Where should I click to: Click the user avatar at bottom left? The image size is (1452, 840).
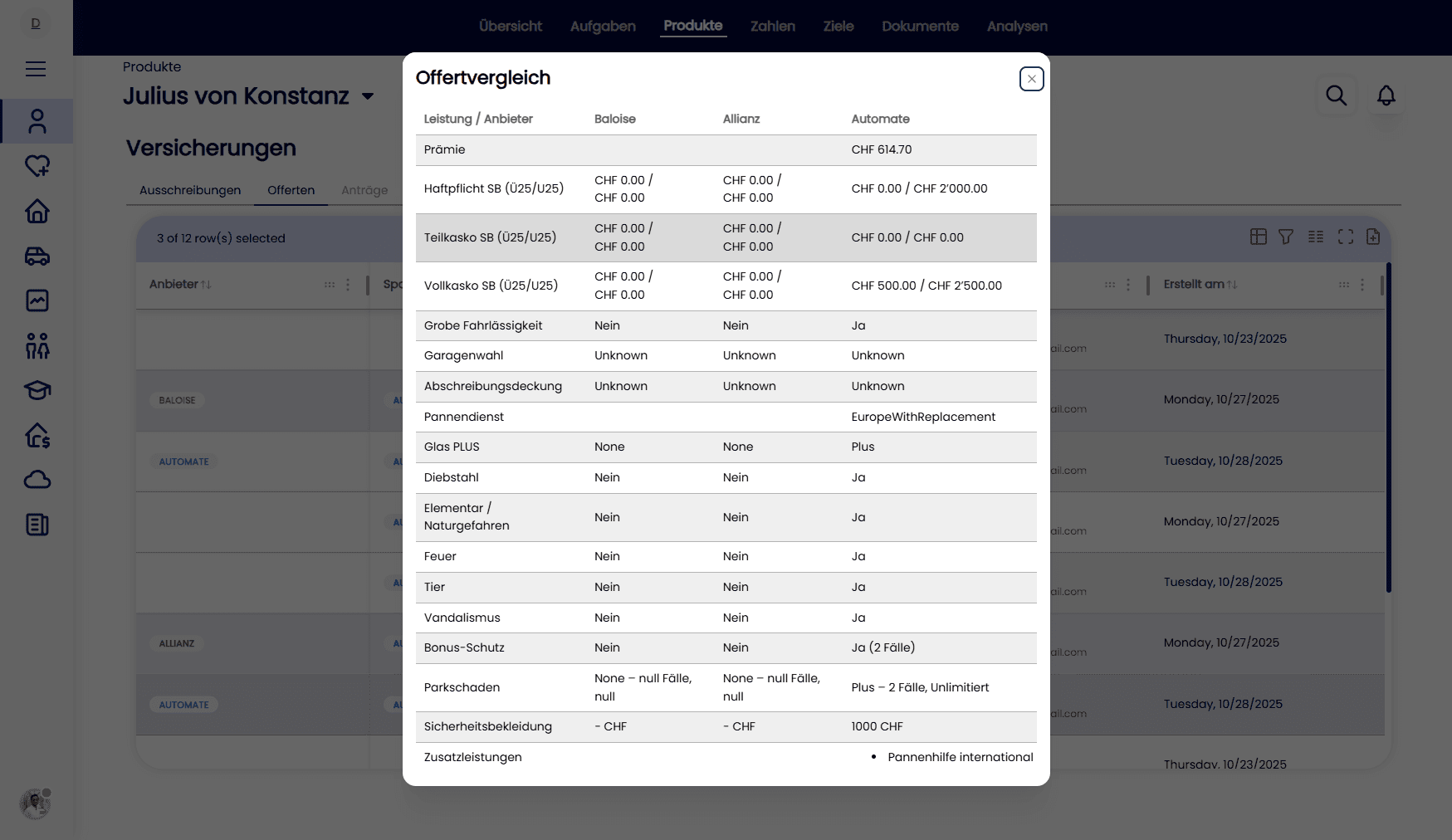tap(35, 803)
